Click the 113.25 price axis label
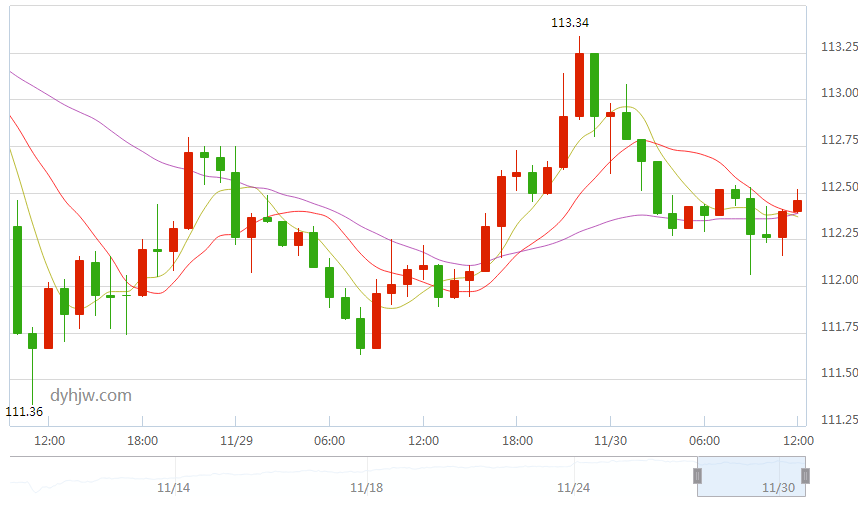The height and width of the screenshot is (506, 858). 839,46
